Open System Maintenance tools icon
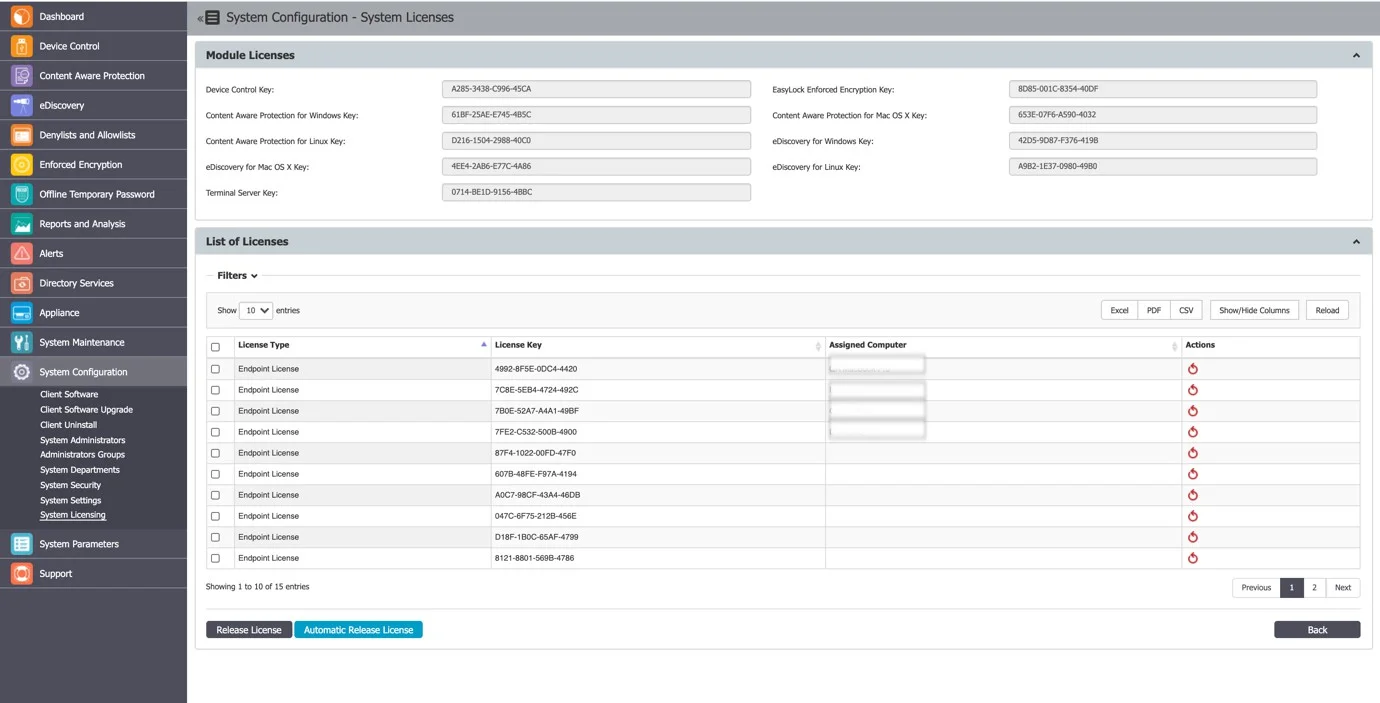1380x703 pixels. (x=21, y=342)
